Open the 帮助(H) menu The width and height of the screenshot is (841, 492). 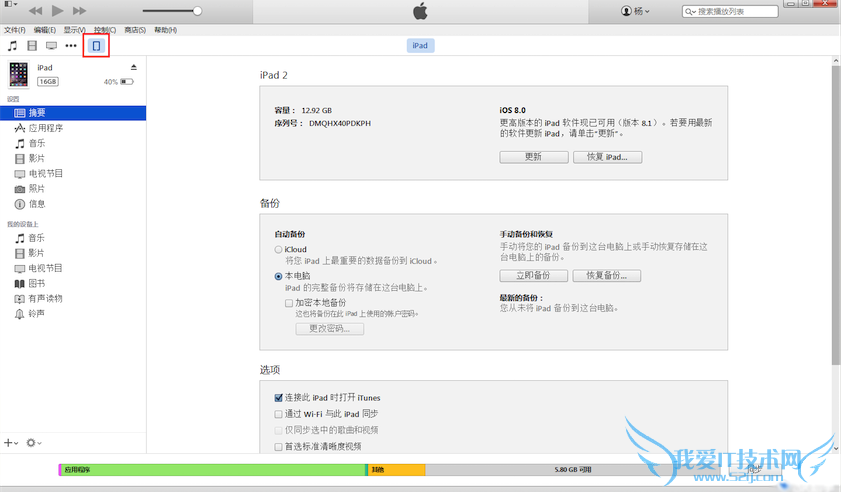166,30
